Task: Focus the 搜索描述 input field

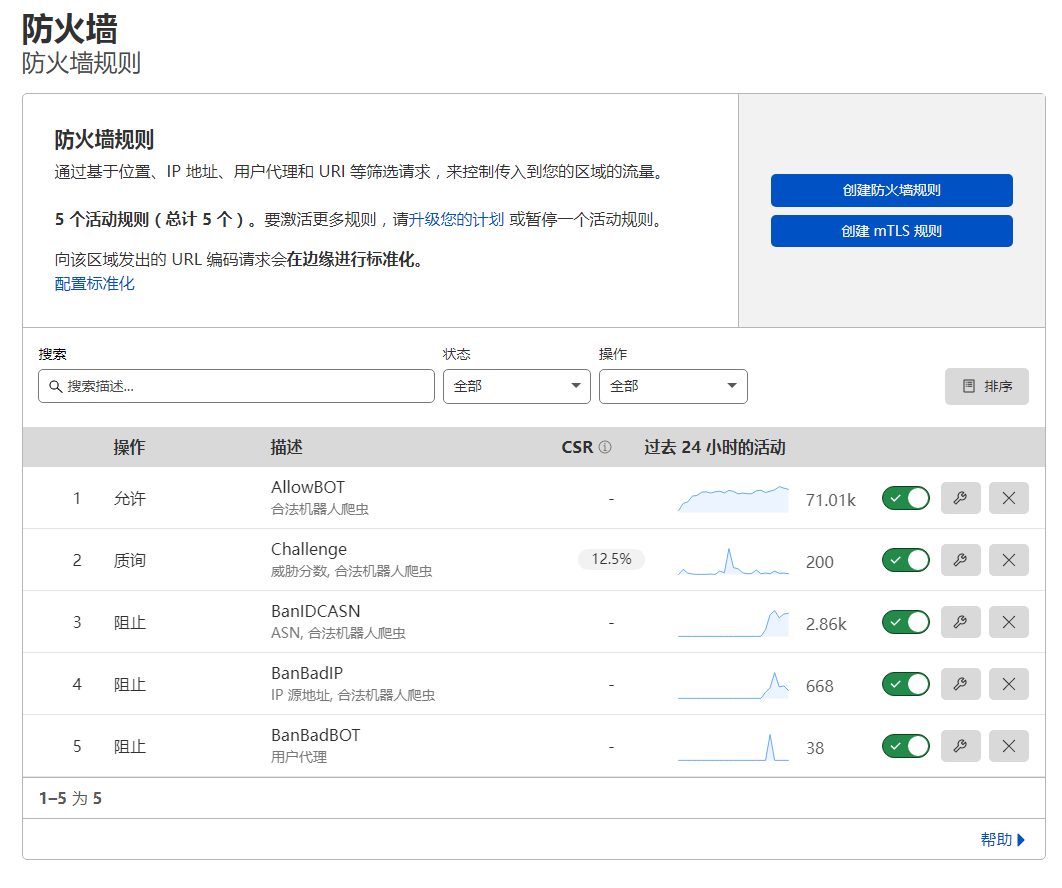Action: coord(236,387)
